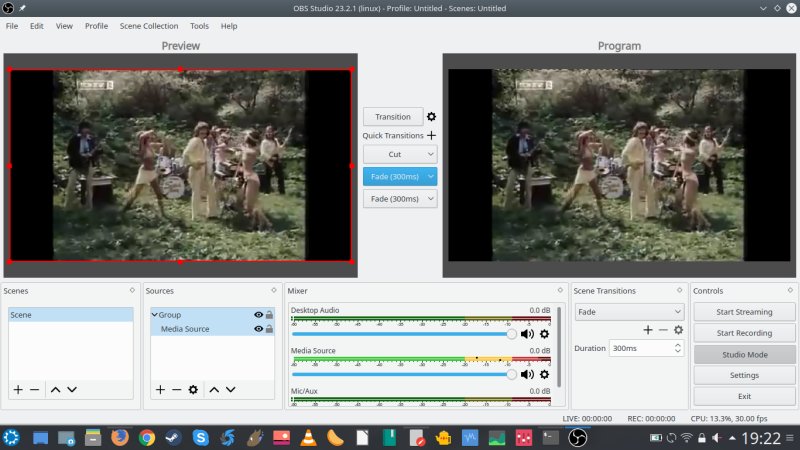800x450 pixels.
Task: Click Start Recording button
Action: point(744,333)
